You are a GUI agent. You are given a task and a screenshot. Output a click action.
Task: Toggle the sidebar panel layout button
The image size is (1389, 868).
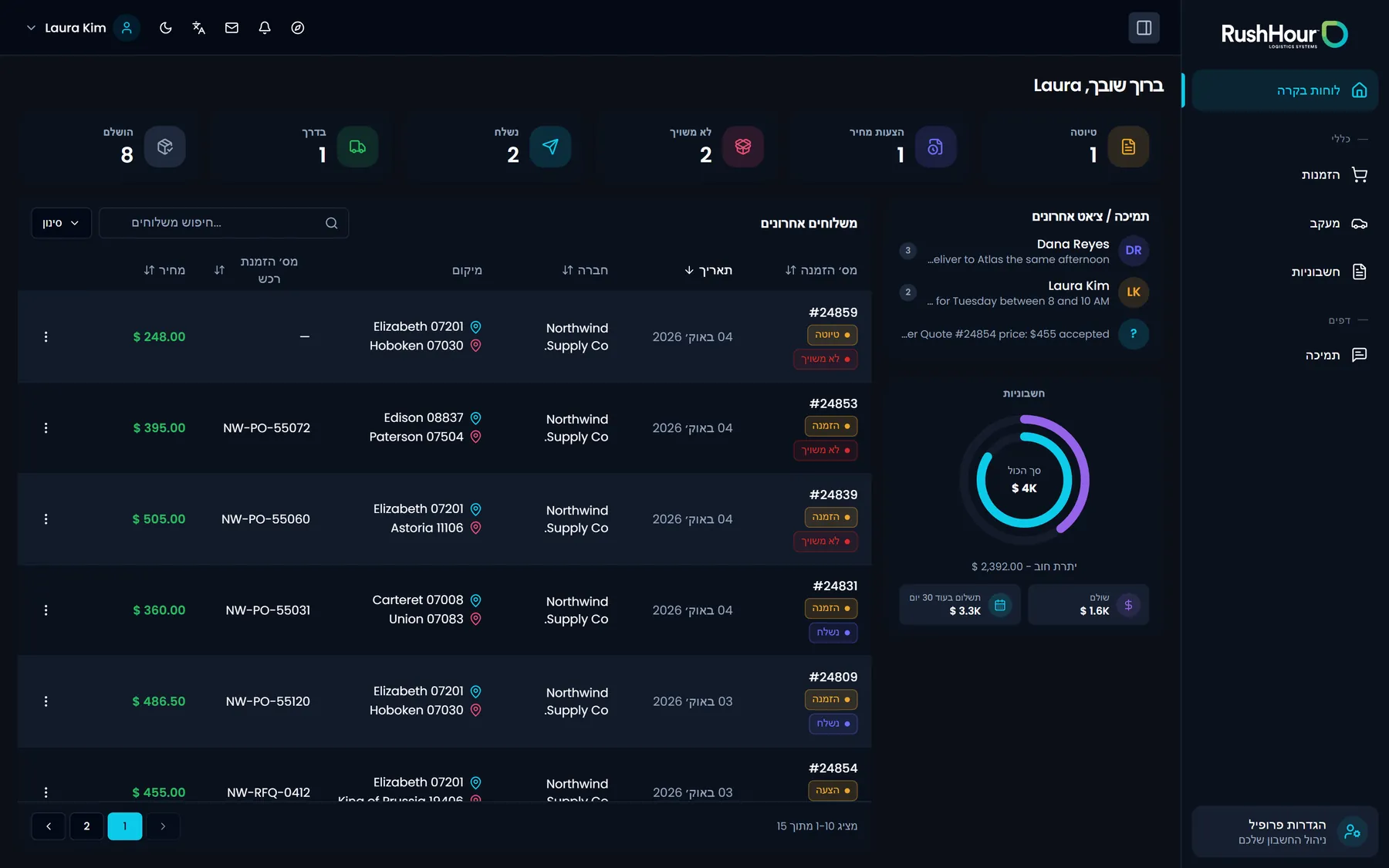(x=1144, y=28)
